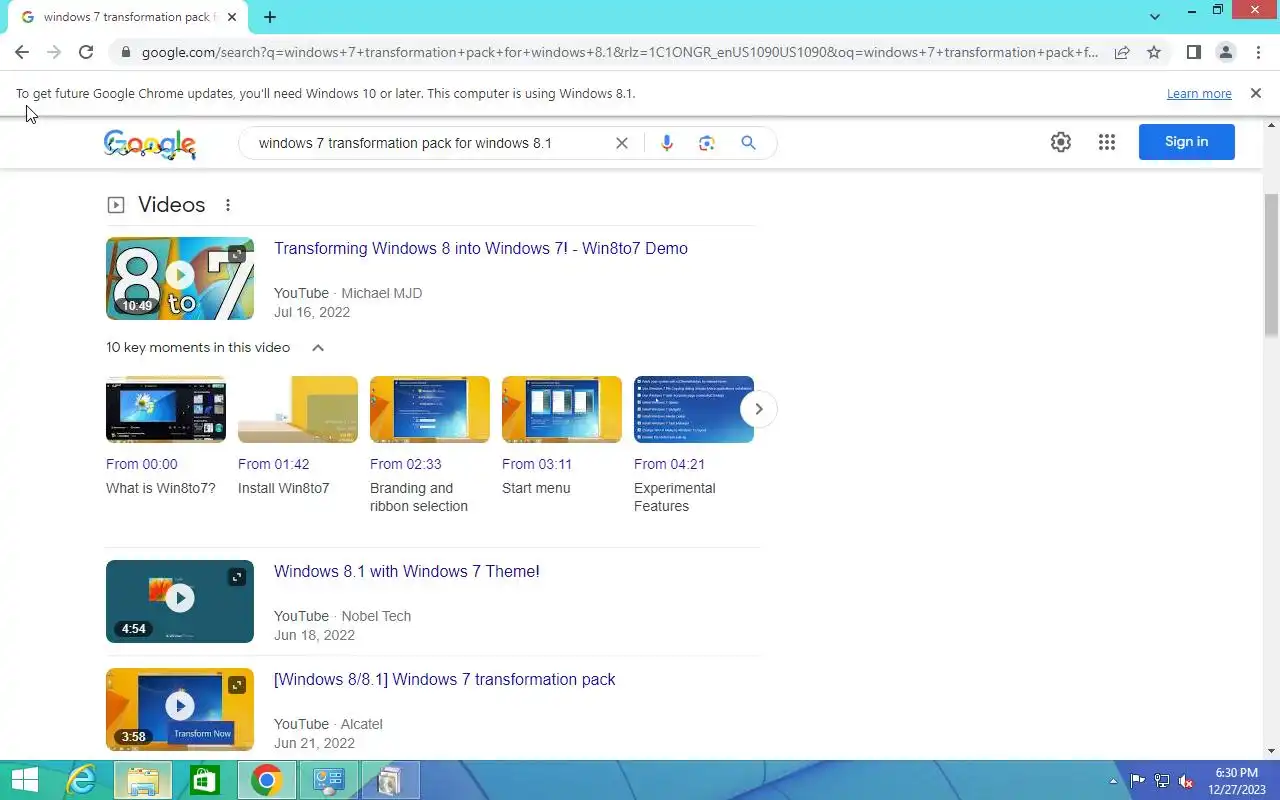Viewport: 1280px width, 800px height.
Task: Open the Windows Store taskbar icon
Action: click(204, 780)
